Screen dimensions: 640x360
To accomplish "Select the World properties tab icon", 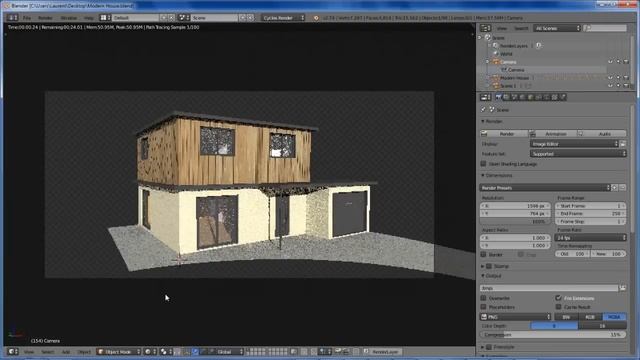I will point(522,97).
